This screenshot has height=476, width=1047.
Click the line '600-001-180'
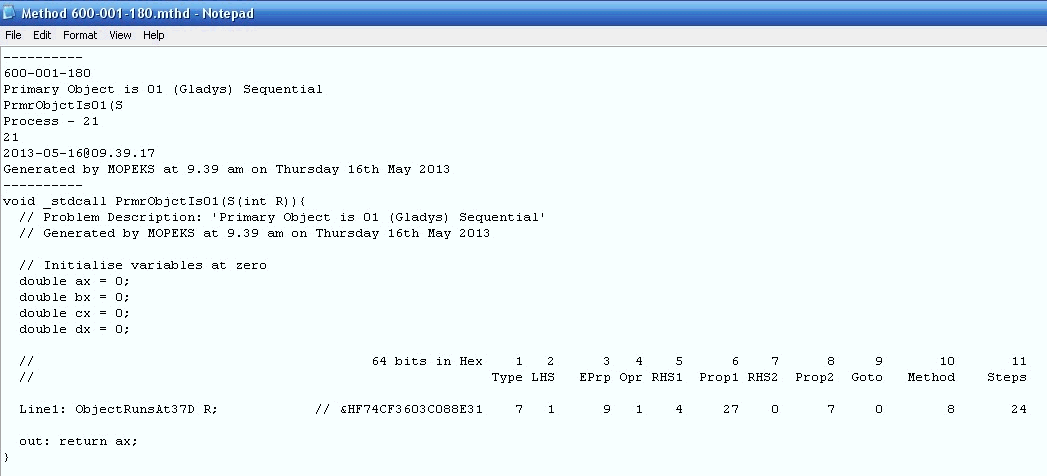click(x=47, y=73)
